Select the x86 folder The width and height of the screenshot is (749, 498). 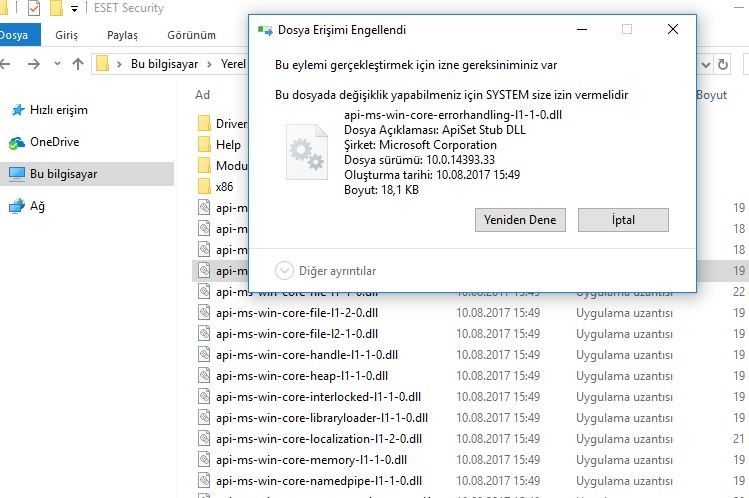coord(225,187)
